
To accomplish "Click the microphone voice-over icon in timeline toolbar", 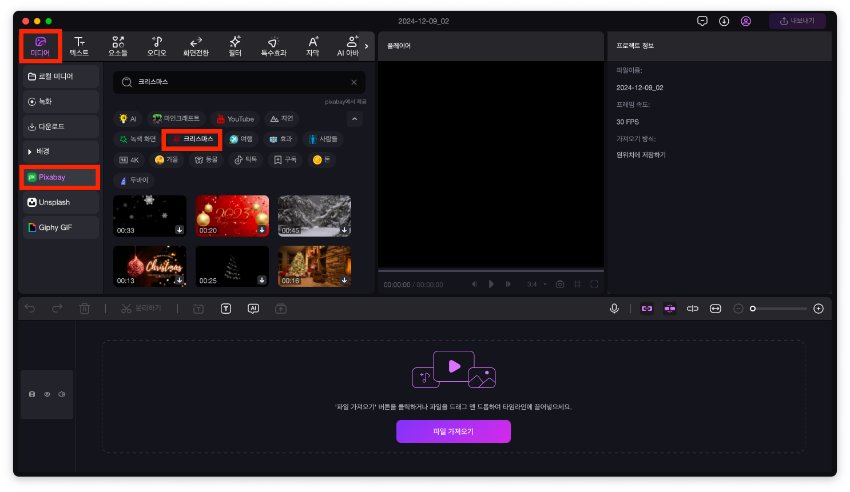I will pyautogui.click(x=614, y=309).
